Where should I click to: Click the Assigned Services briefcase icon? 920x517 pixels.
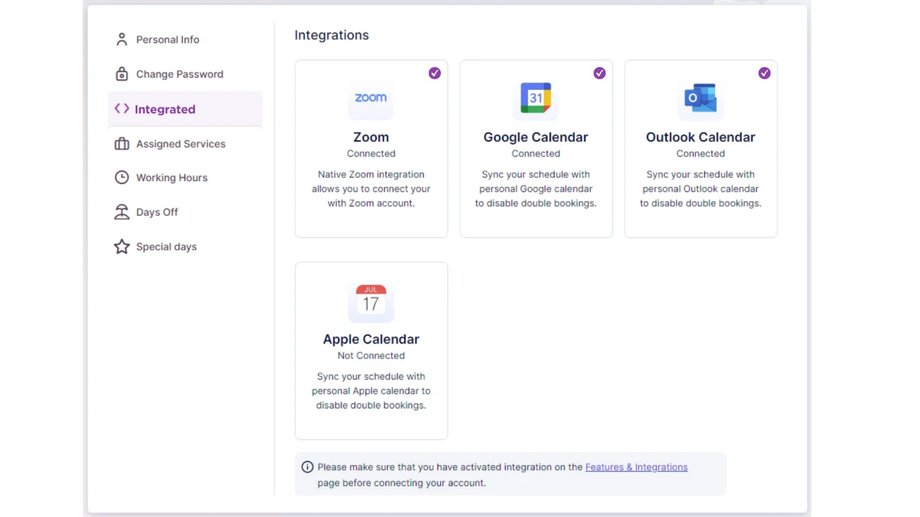click(122, 144)
